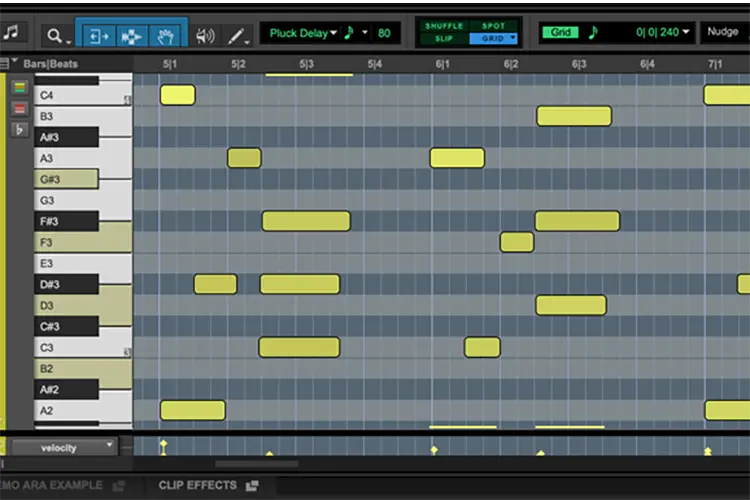Viewport: 750px width, 500px height.
Task: Click the velocity stalk at 5|1
Action: (x=164, y=447)
